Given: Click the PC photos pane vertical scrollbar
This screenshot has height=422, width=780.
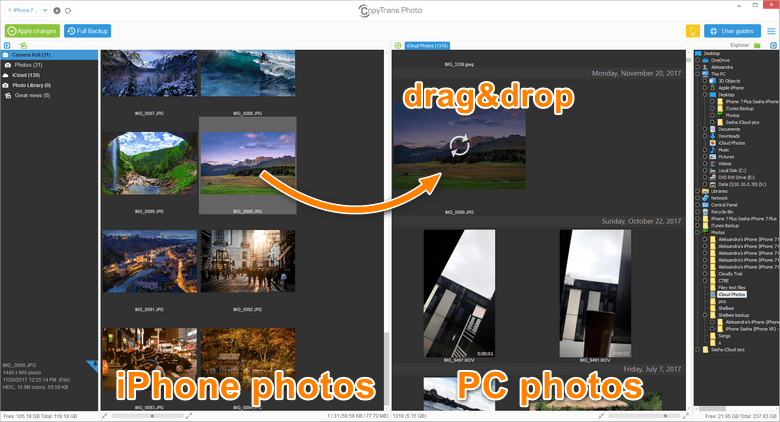Looking at the screenshot, I should pyautogui.click(x=688, y=60).
